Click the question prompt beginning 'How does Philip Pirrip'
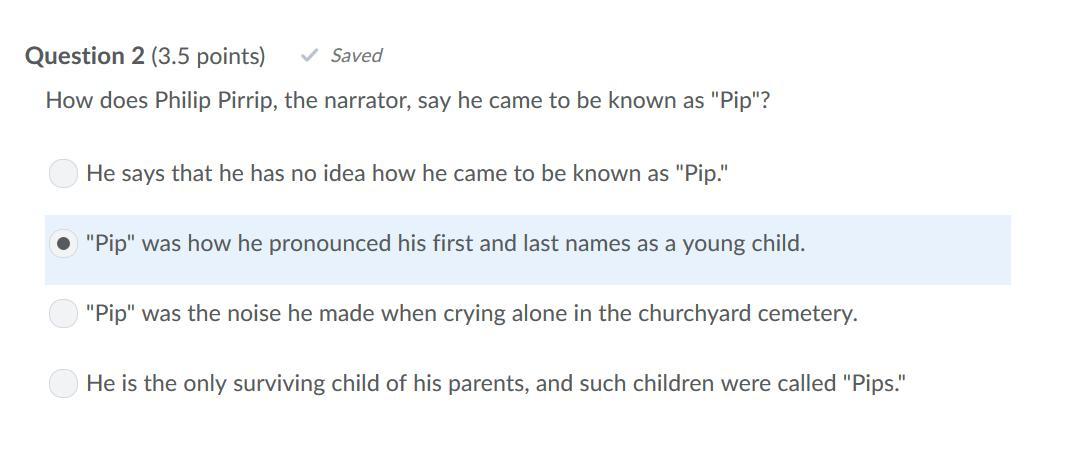The width and height of the screenshot is (1079, 468). (x=407, y=101)
